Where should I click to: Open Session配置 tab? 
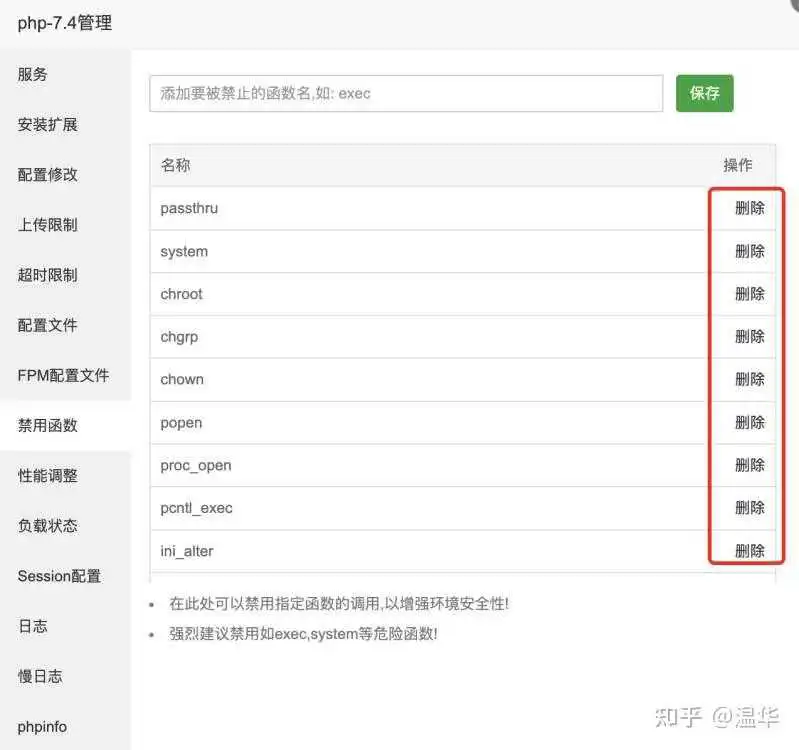point(59,576)
